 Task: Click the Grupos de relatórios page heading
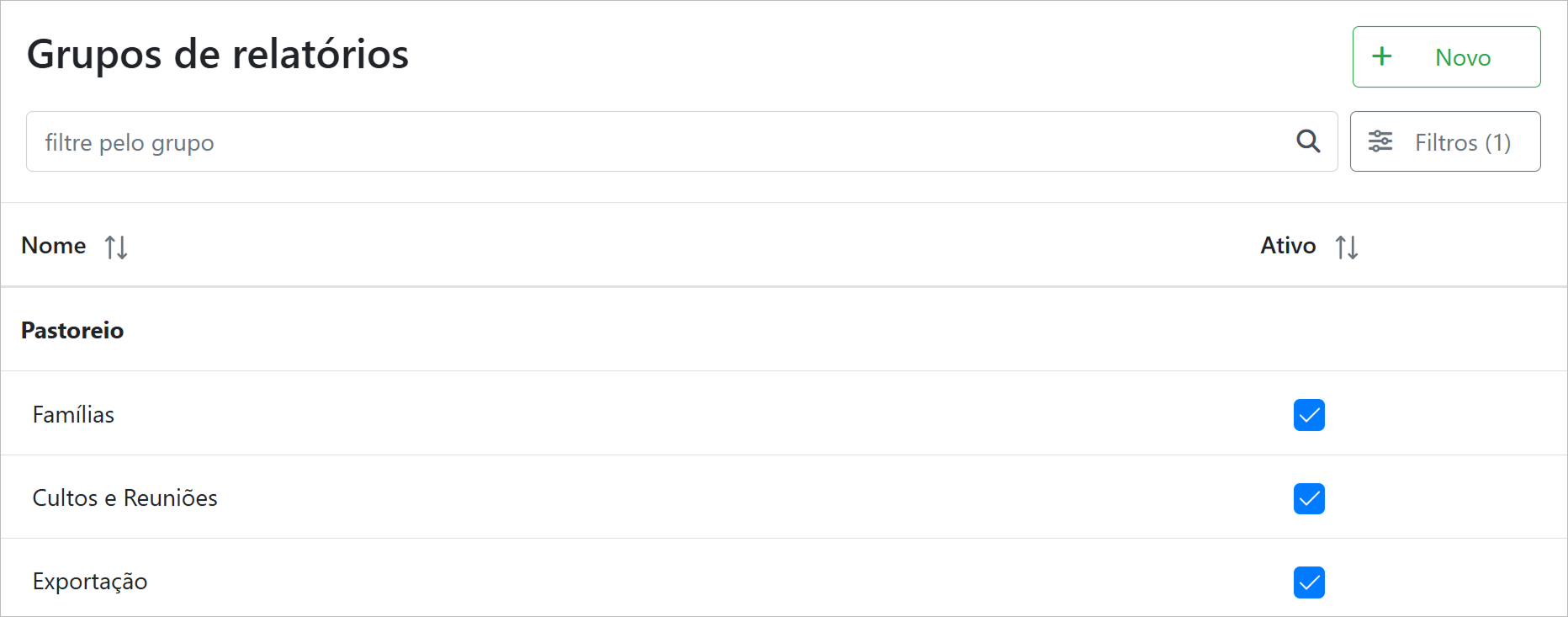pos(218,55)
